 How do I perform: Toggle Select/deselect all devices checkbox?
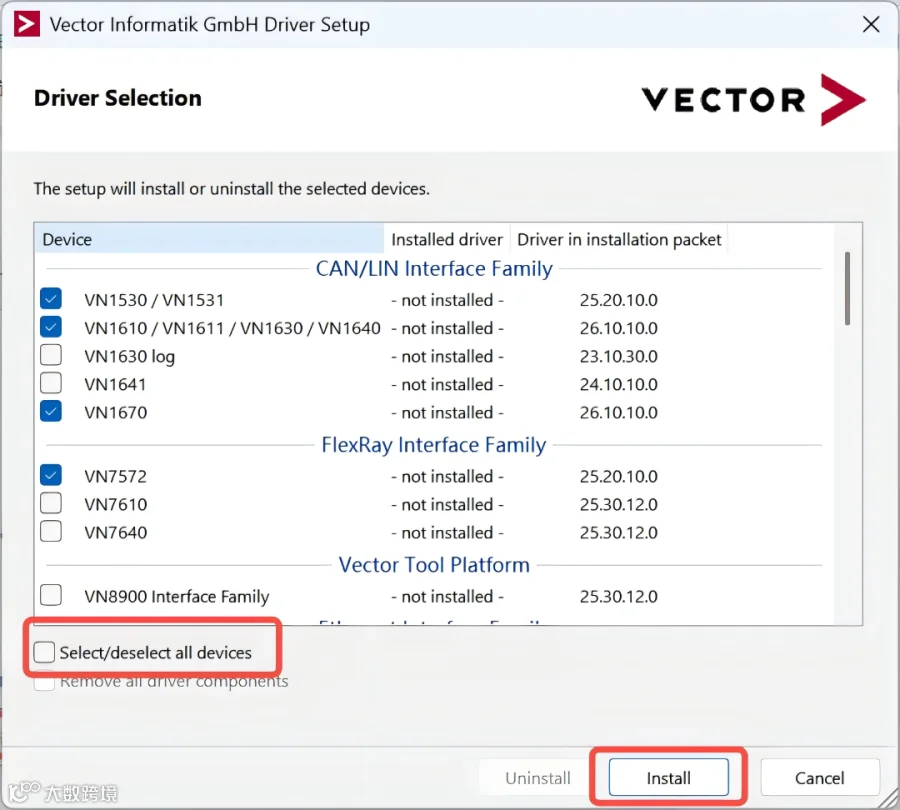point(44,653)
